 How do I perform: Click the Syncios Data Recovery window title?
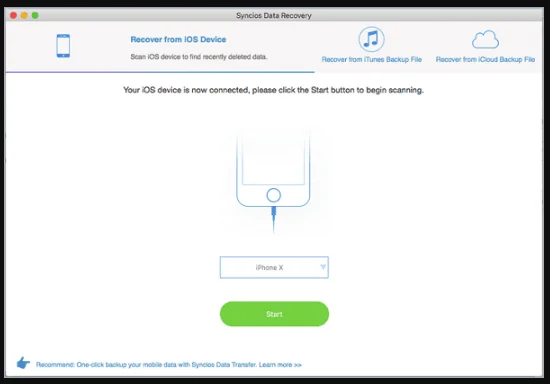click(x=274, y=15)
